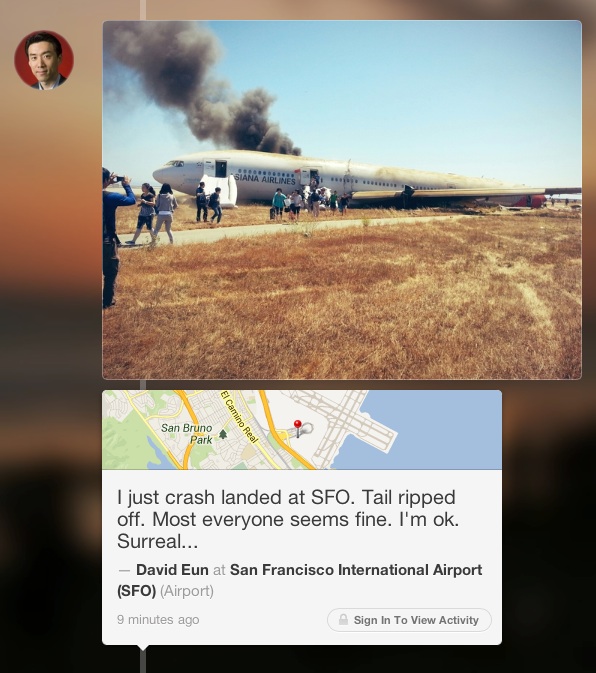Image resolution: width=596 pixels, height=673 pixels.
Task: Click the crash landed status text
Action: point(288,519)
